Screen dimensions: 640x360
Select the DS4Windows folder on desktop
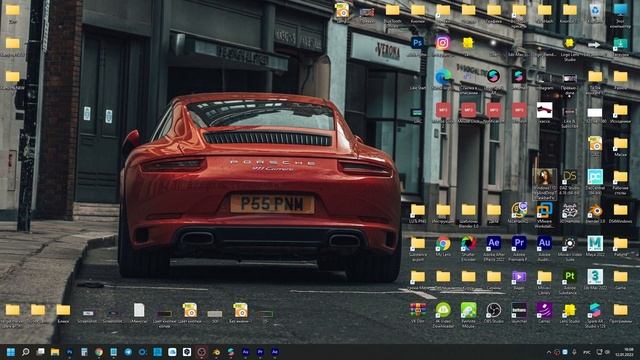coord(620,210)
